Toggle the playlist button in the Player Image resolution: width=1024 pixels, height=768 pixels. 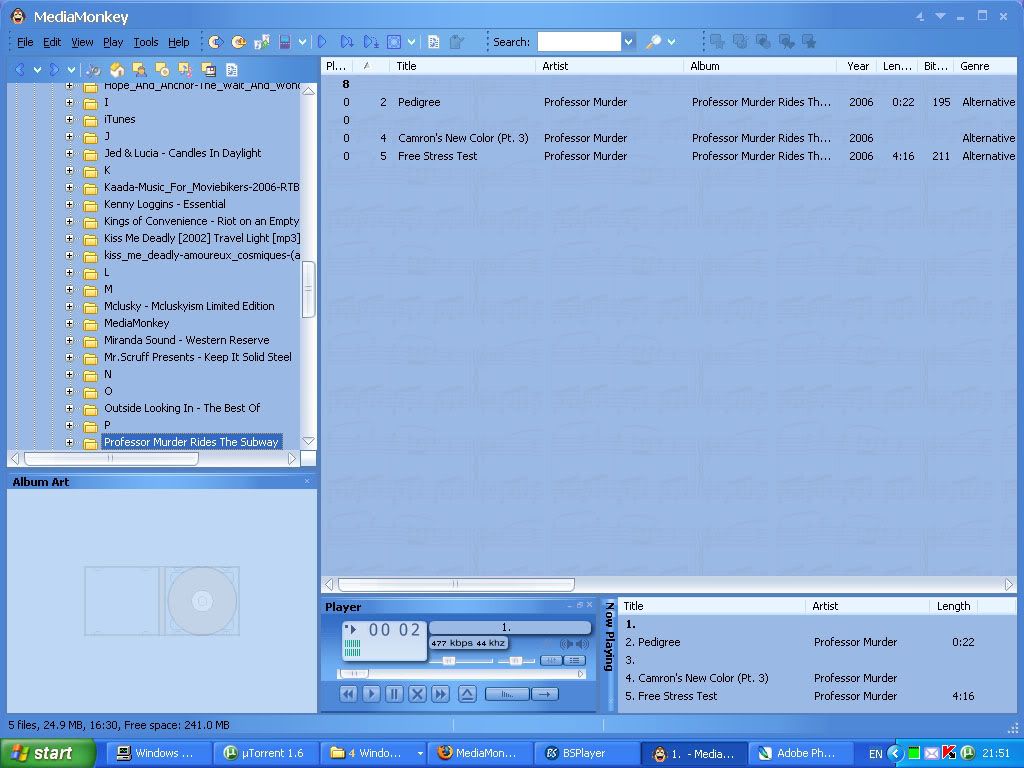(x=575, y=660)
